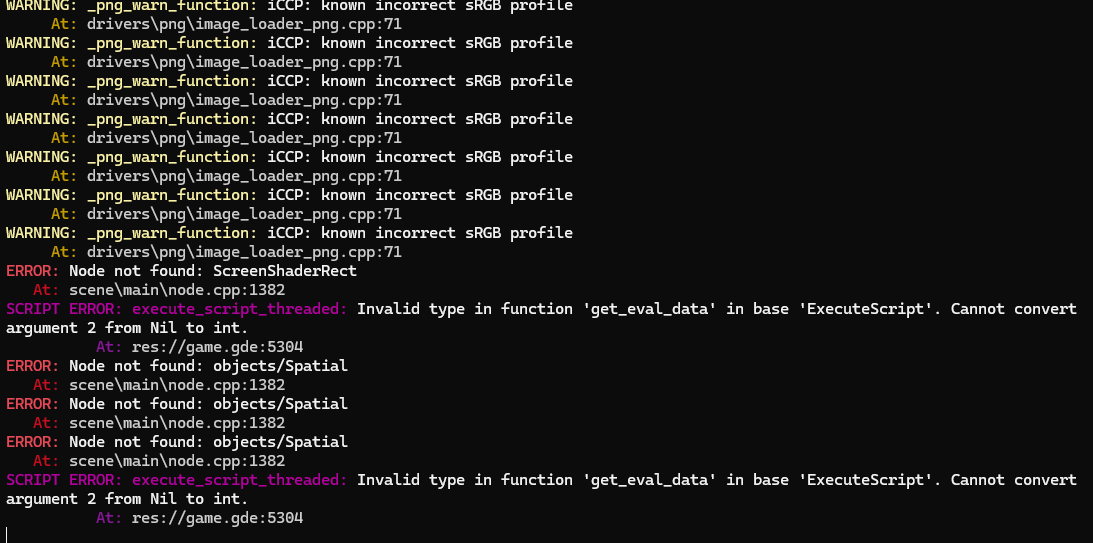1093x543 pixels.
Task: Click node.cpp:1382 path directly under ScreenShaderRect error
Action: click(x=177, y=290)
